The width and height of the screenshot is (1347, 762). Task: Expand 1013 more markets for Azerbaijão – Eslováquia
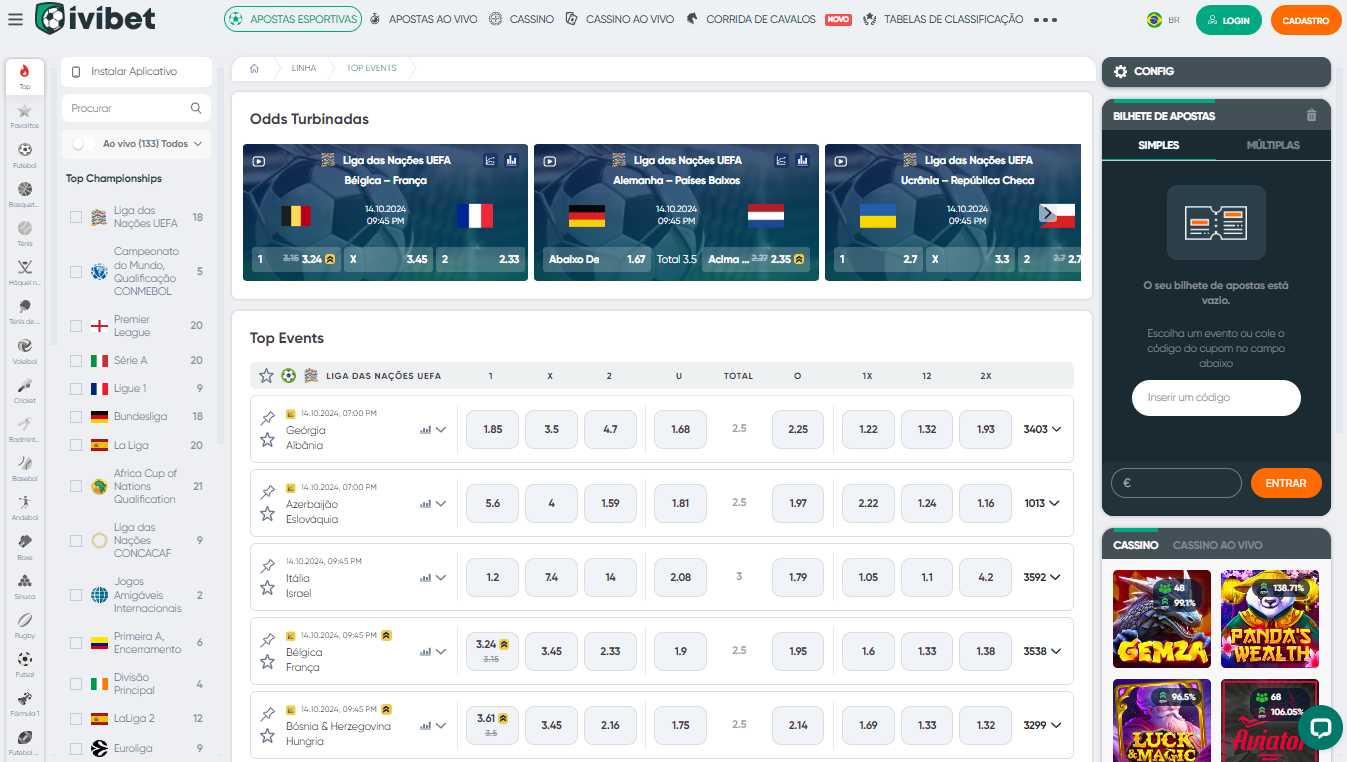click(1042, 503)
